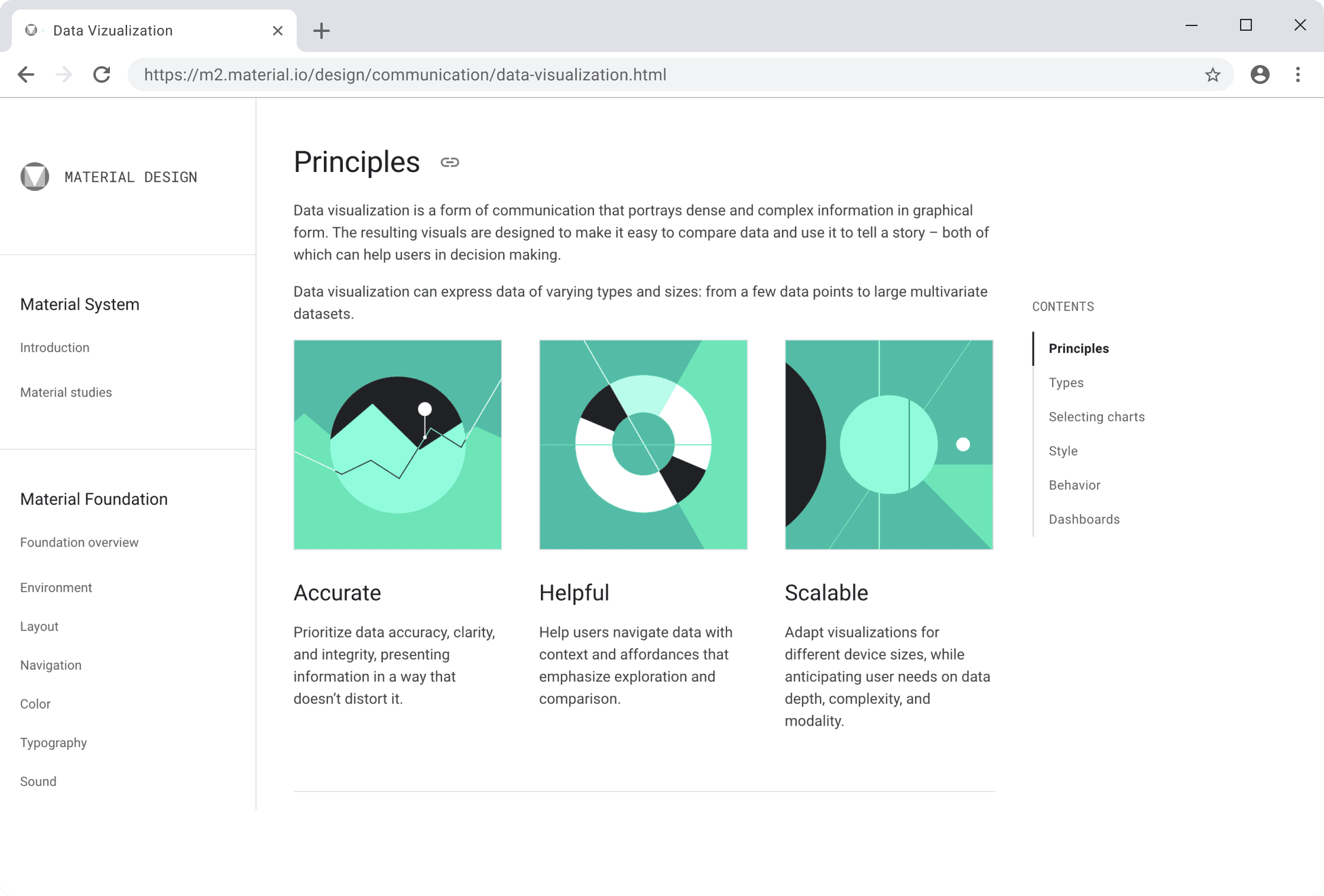Open the user profile icon
Screen dimensions: 1324x896
coord(1260,74)
